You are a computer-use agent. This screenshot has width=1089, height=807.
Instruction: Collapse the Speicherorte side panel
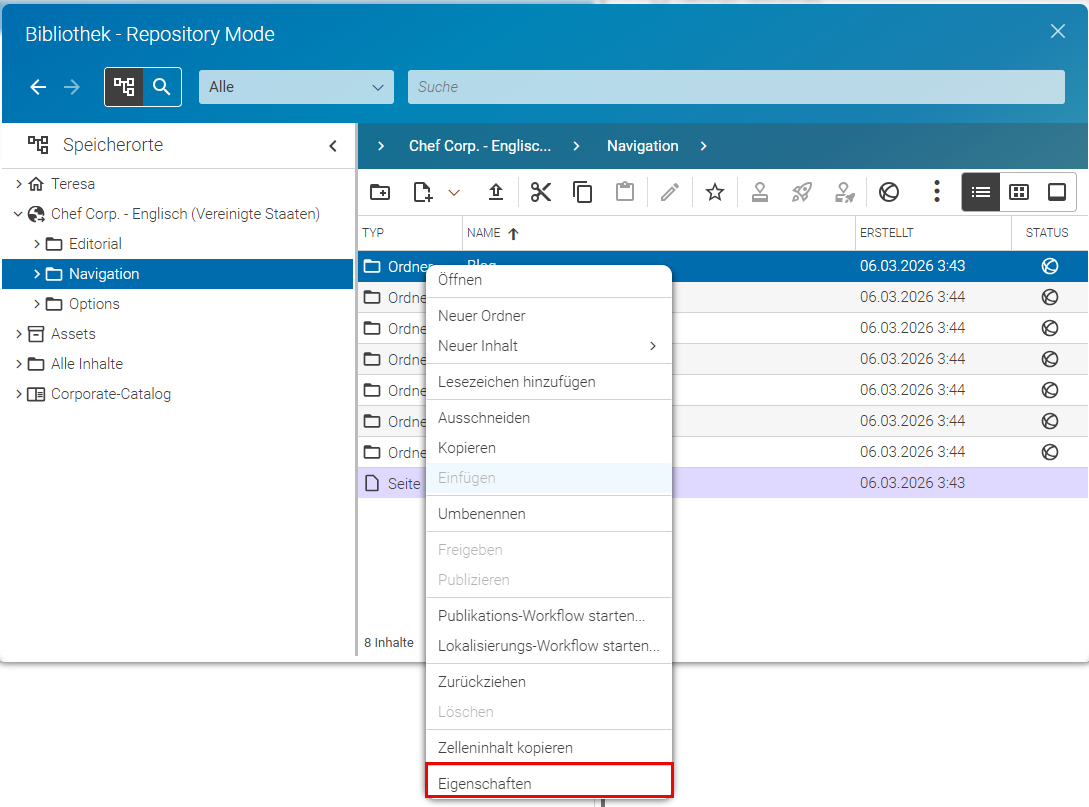point(333,146)
